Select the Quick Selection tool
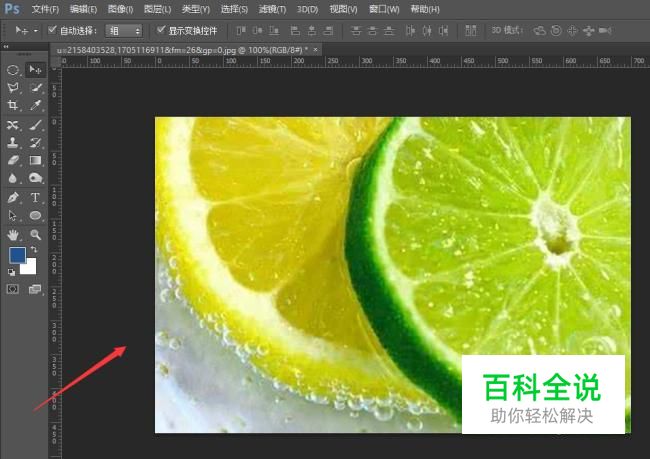This screenshot has width=650, height=459. tap(36, 87)
